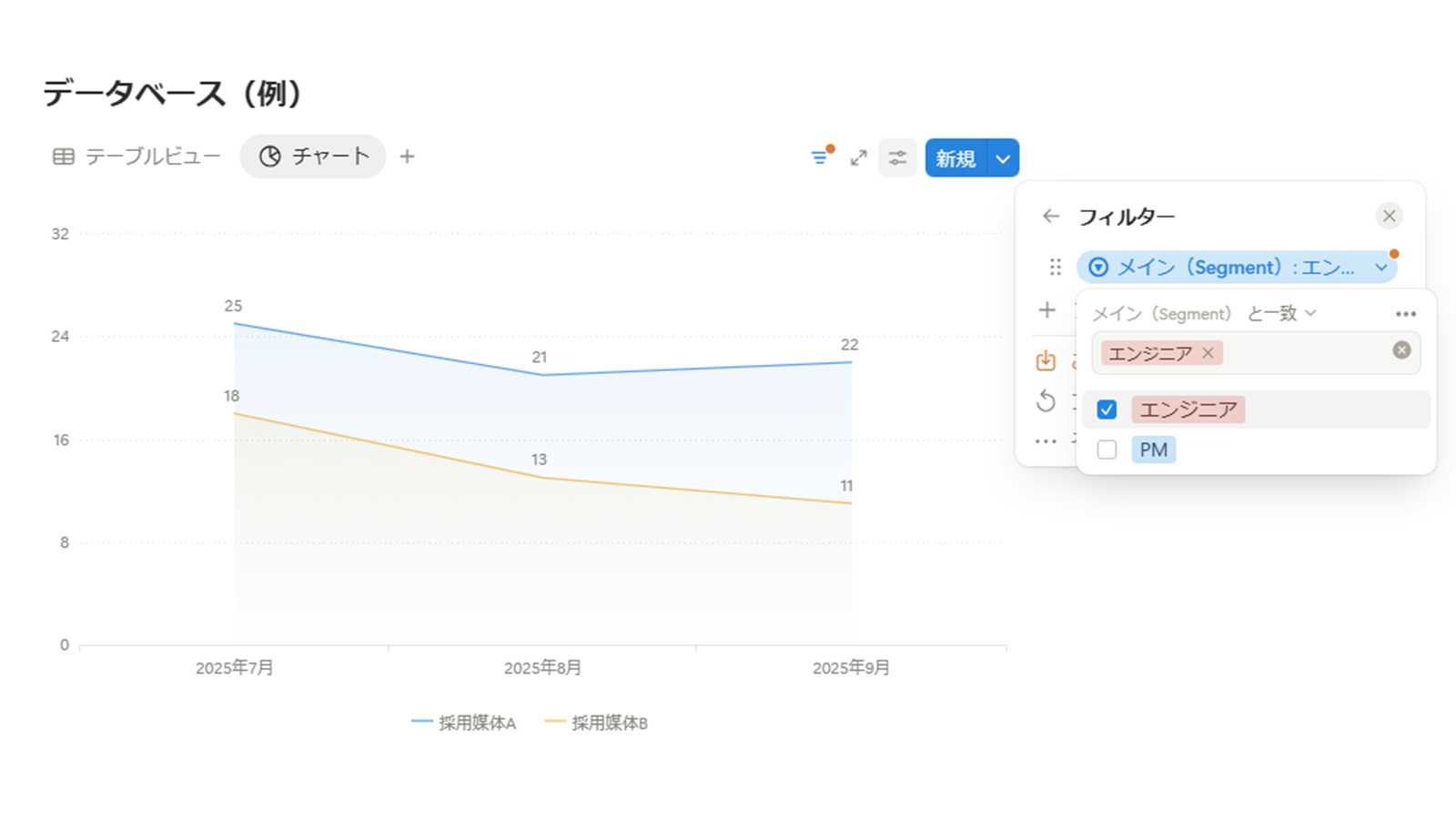This screenshot has height=819, width=1456.
Task: Uncheck the エンジニア checkbox
Action: tap(1107, 409)
